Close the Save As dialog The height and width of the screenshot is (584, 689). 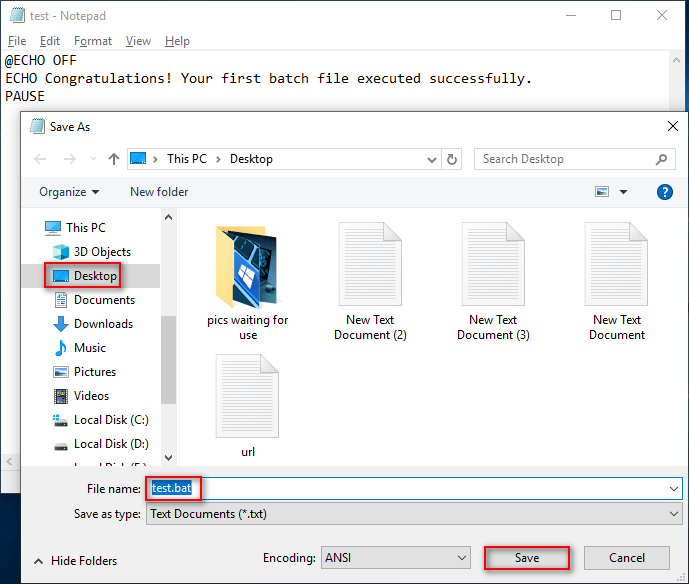click(672, 127)
